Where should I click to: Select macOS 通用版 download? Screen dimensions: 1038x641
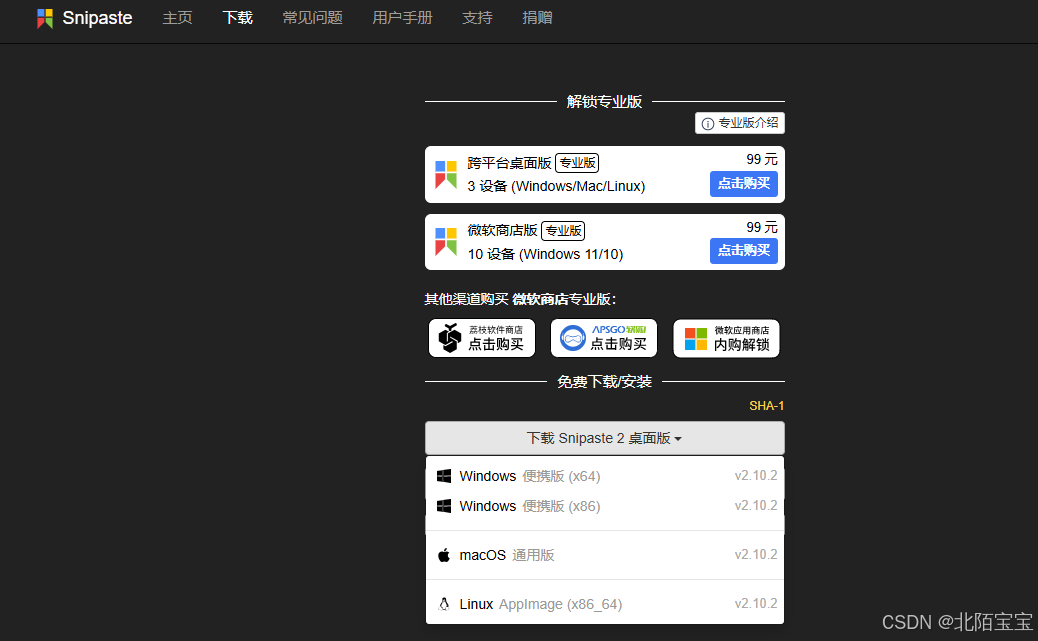click(x=604, y=555)
